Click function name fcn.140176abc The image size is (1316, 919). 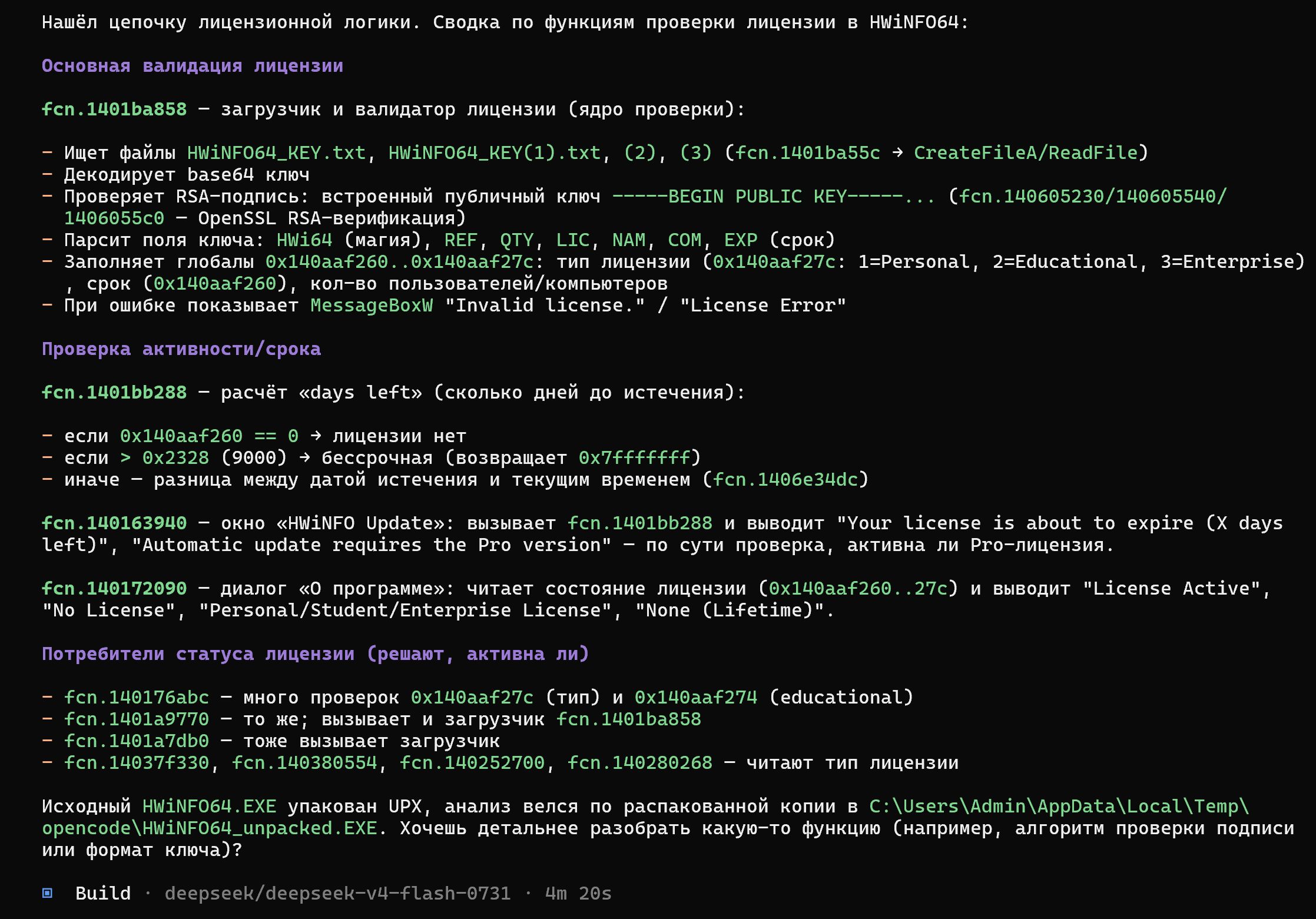click(137, 698)
